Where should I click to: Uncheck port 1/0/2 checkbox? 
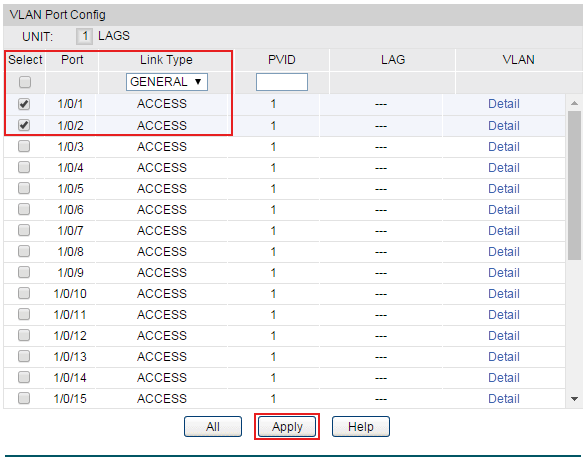click(x=24, y=125)
